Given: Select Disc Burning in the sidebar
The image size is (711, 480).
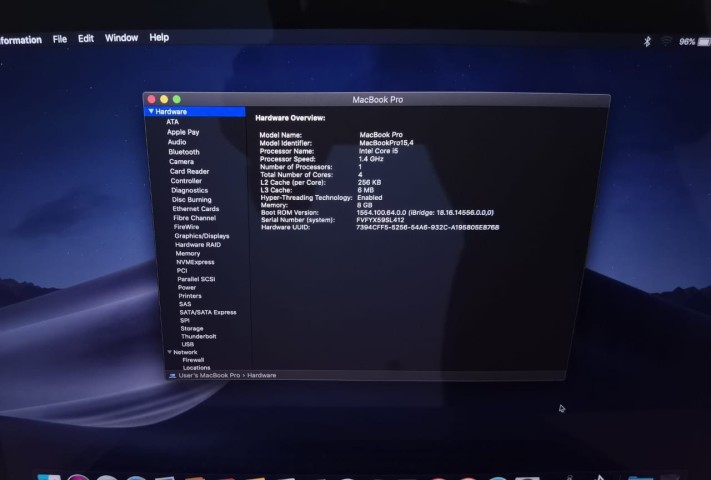Looking at the screenshot, I should coord(191,199).
